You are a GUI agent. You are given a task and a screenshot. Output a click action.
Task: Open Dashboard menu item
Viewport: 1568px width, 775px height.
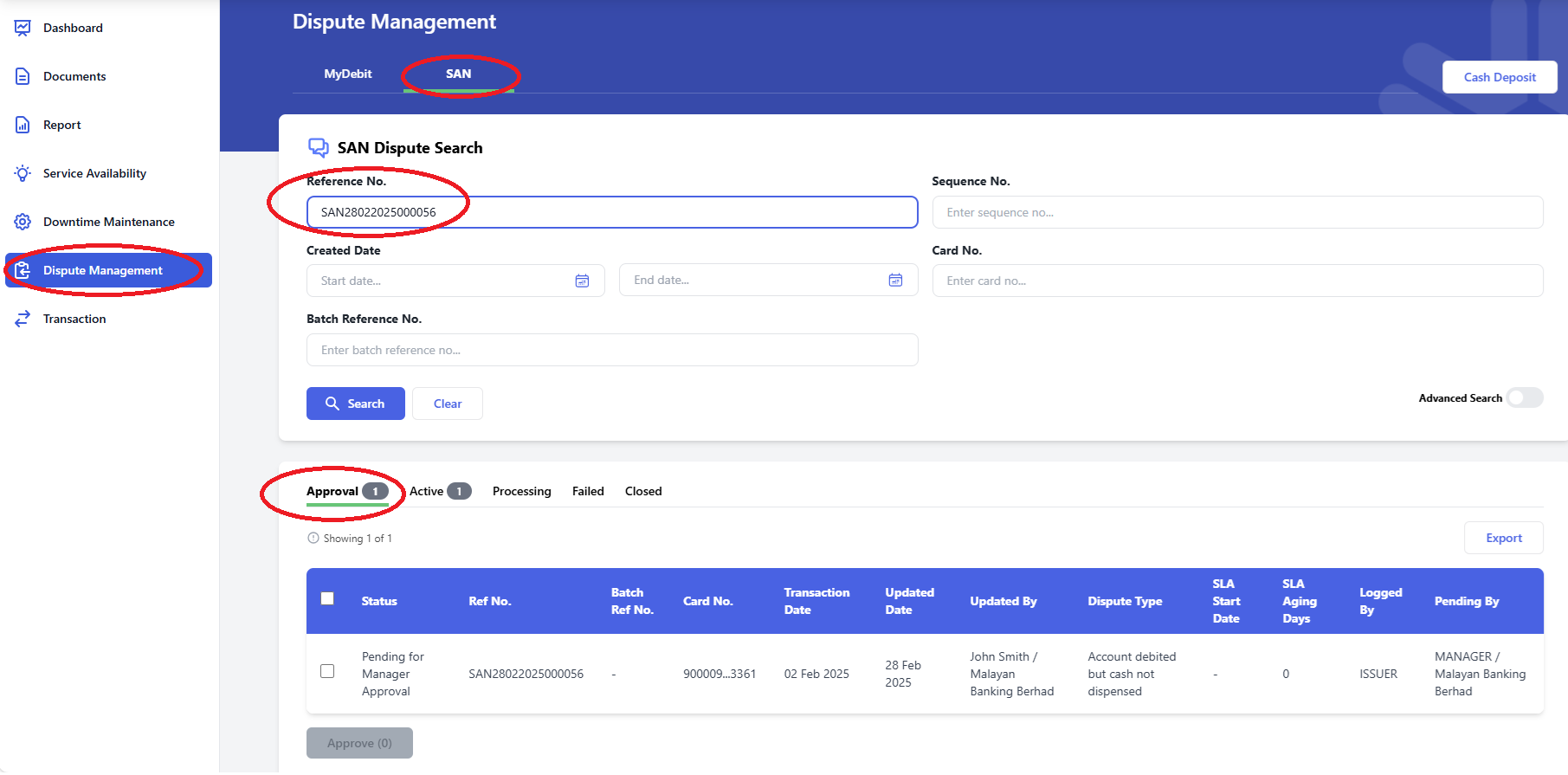pyautogui.click(x=73, y=28)
